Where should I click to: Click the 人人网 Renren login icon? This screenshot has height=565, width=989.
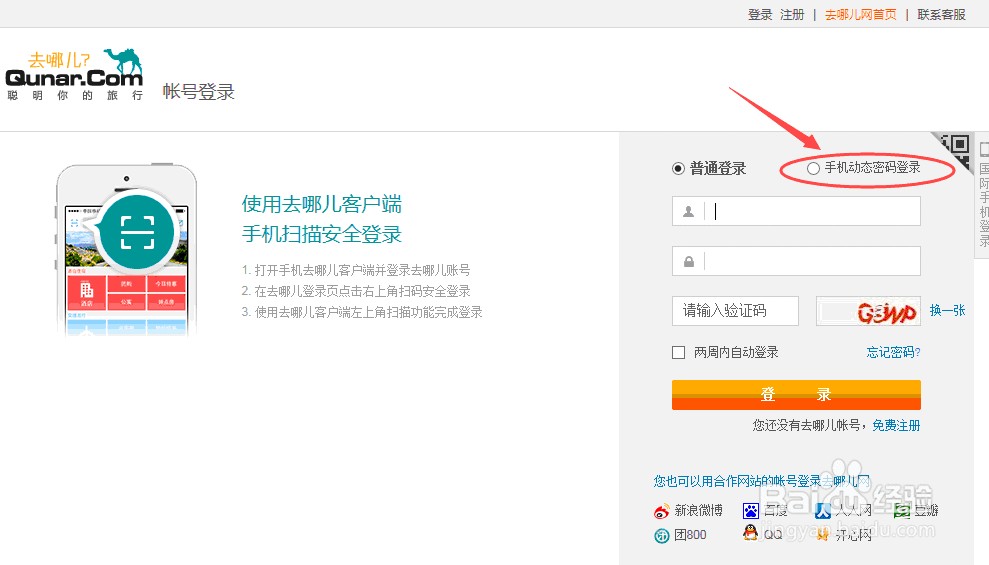822,510
